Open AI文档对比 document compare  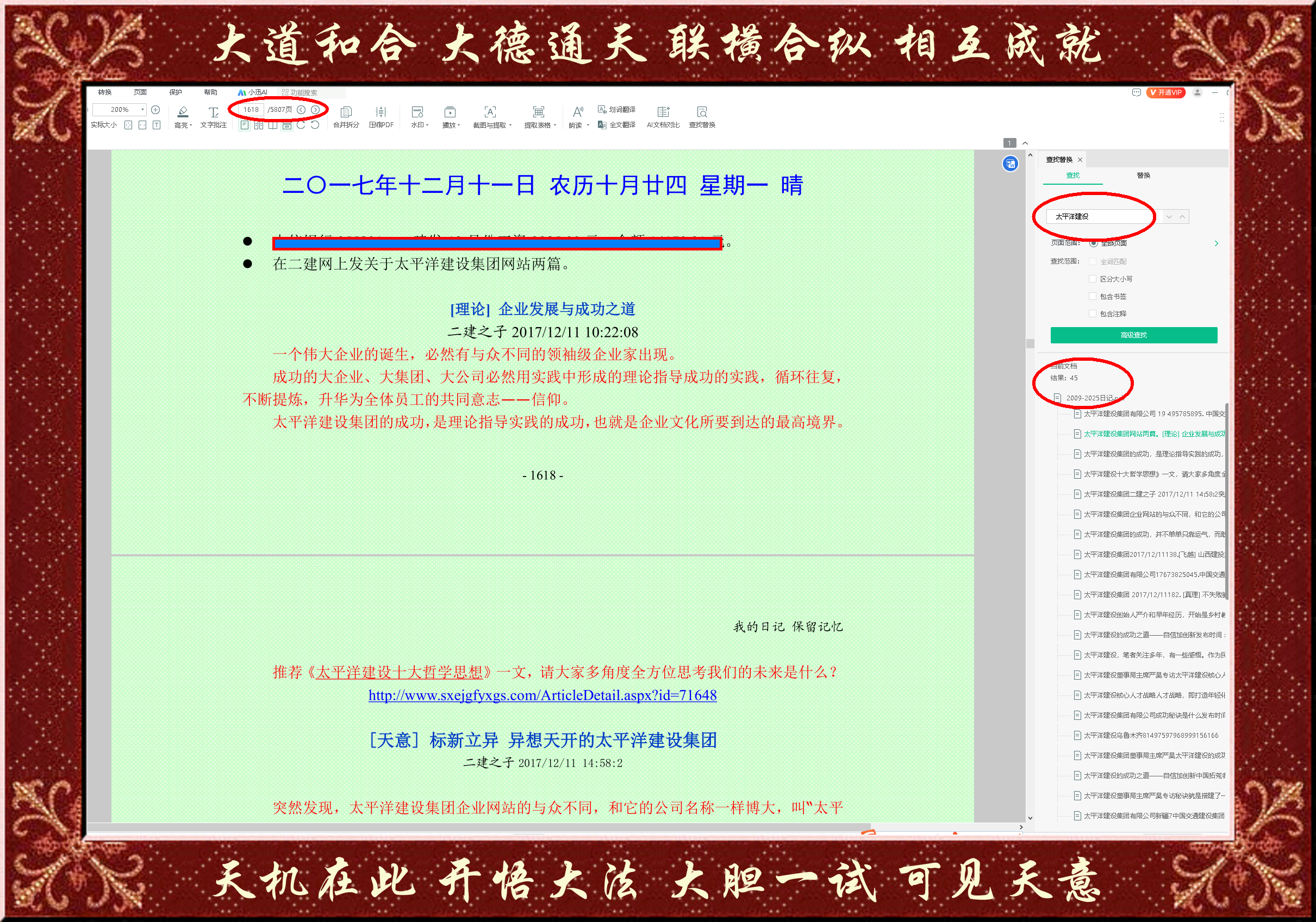(x=663, y=116)
